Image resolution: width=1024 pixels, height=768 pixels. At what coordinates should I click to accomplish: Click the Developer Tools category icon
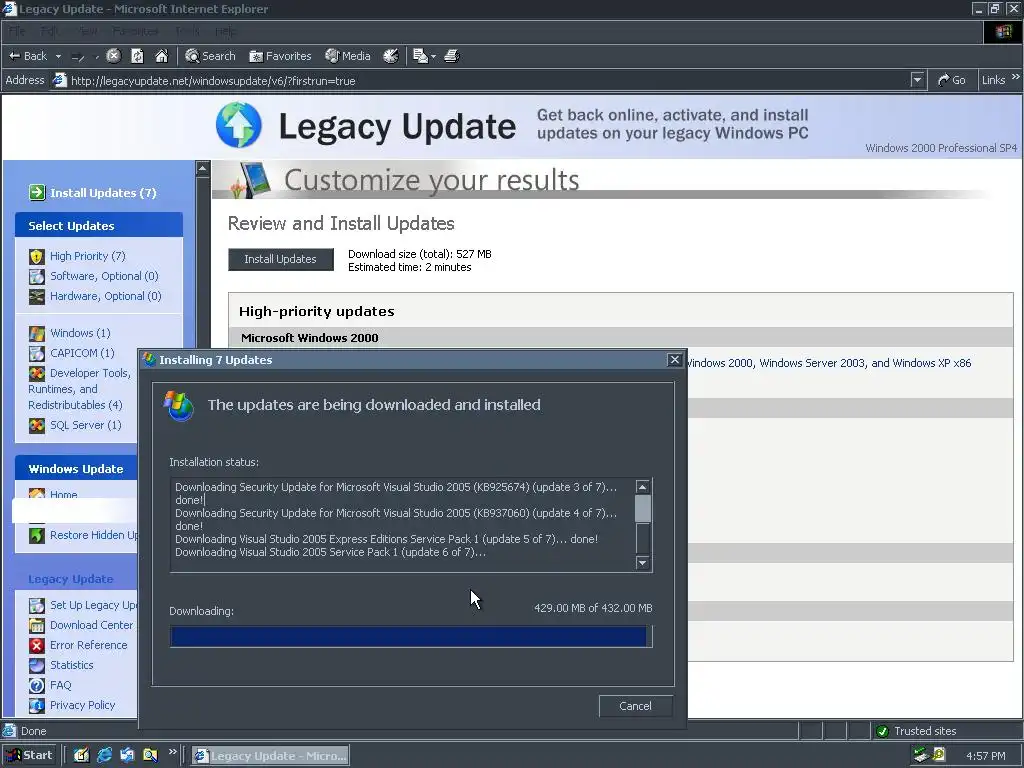click(x=37, y=374)
